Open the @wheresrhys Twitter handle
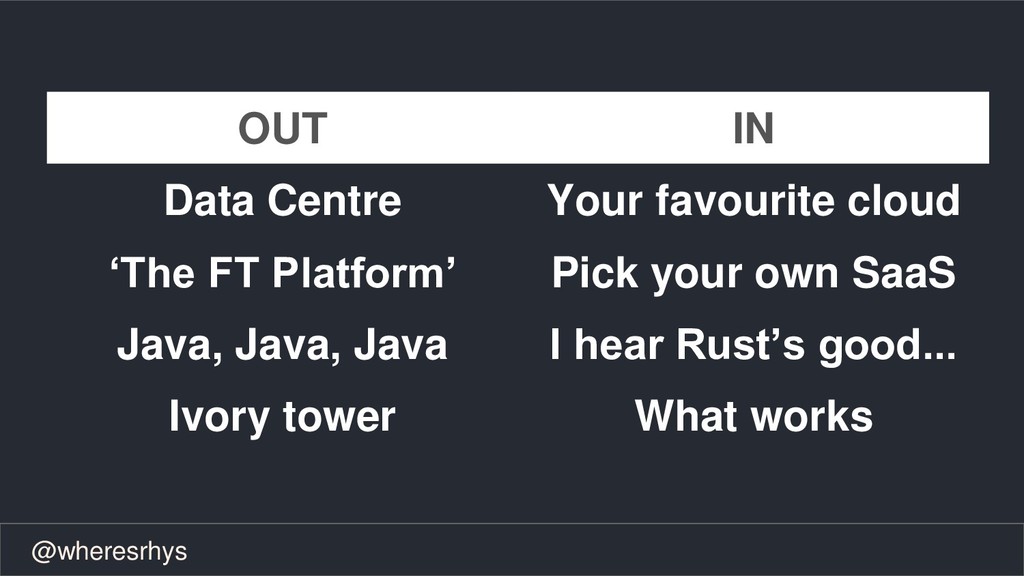1024x576 pixels. point(109,551)
